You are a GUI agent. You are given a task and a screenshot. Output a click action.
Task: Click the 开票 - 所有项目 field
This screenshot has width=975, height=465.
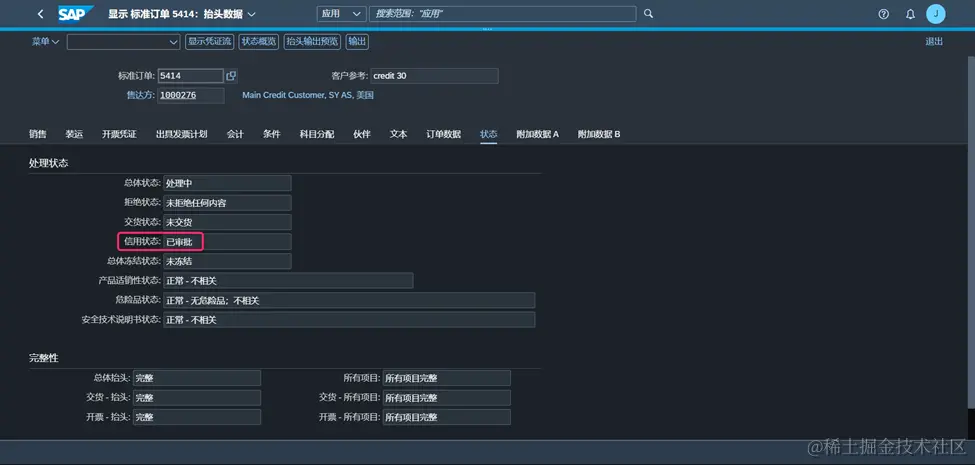pos(446,417)
